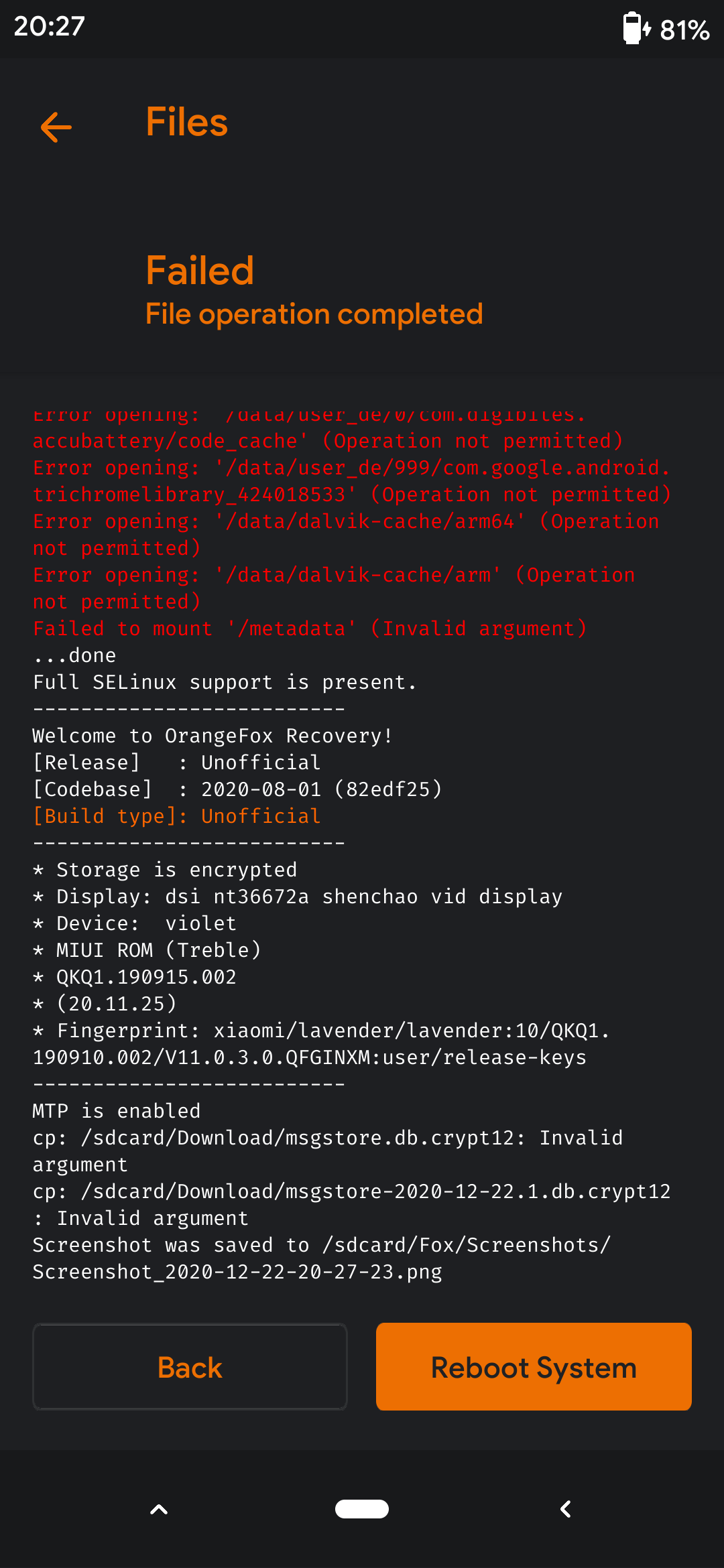Image resolution: width=724 pixels, height=1568 pixels.
Task: Tap the 20:27 clock in status bar
Action: pos(50,26)
